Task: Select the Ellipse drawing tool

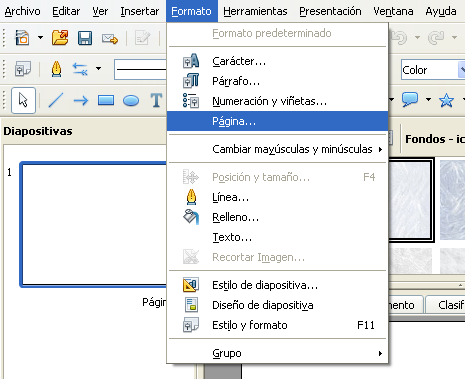Action: point(131,100)
